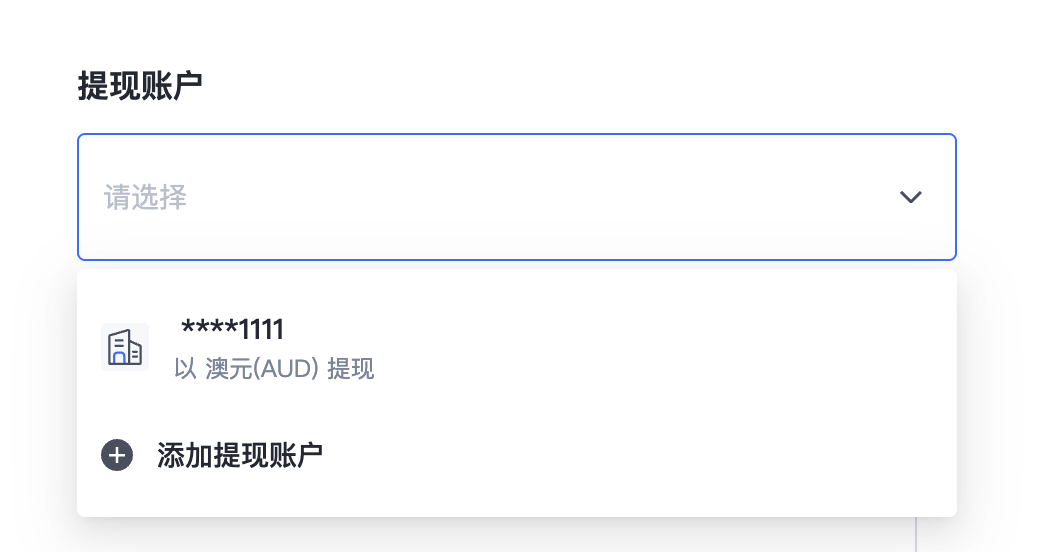Open the 请选择 account dropdown field

coord(516,197)
